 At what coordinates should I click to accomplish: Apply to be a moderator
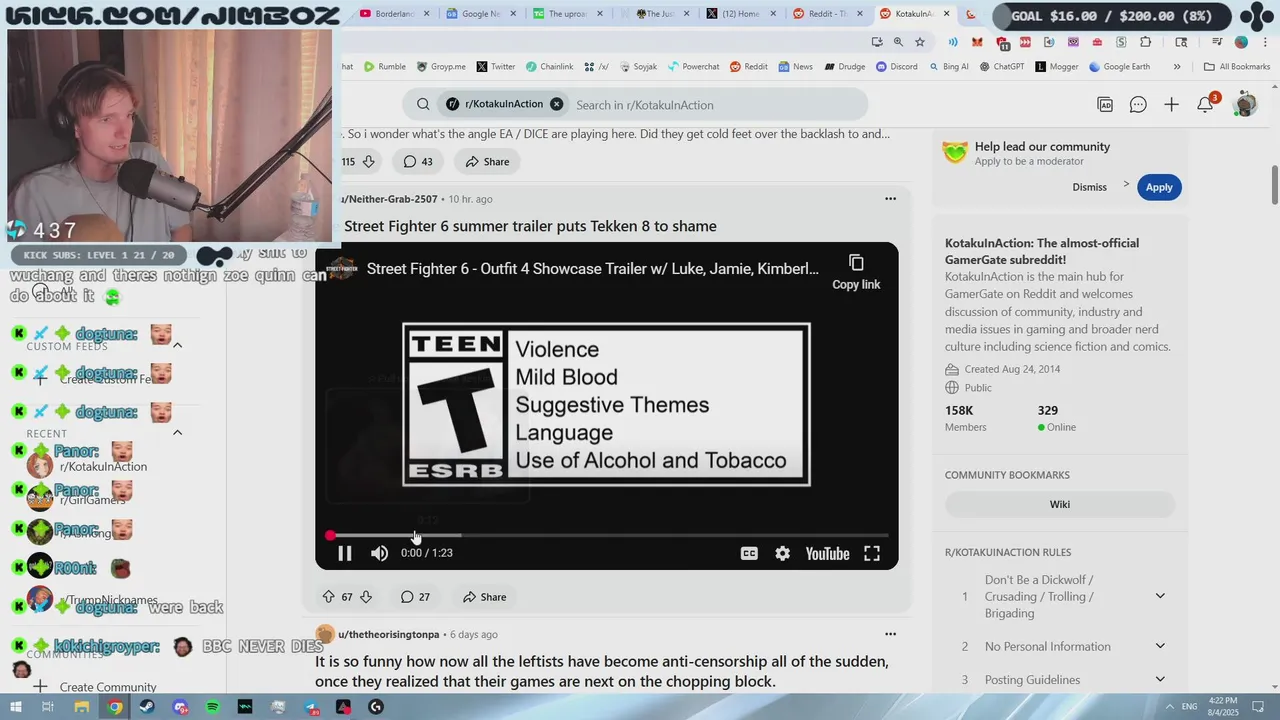1159,187
